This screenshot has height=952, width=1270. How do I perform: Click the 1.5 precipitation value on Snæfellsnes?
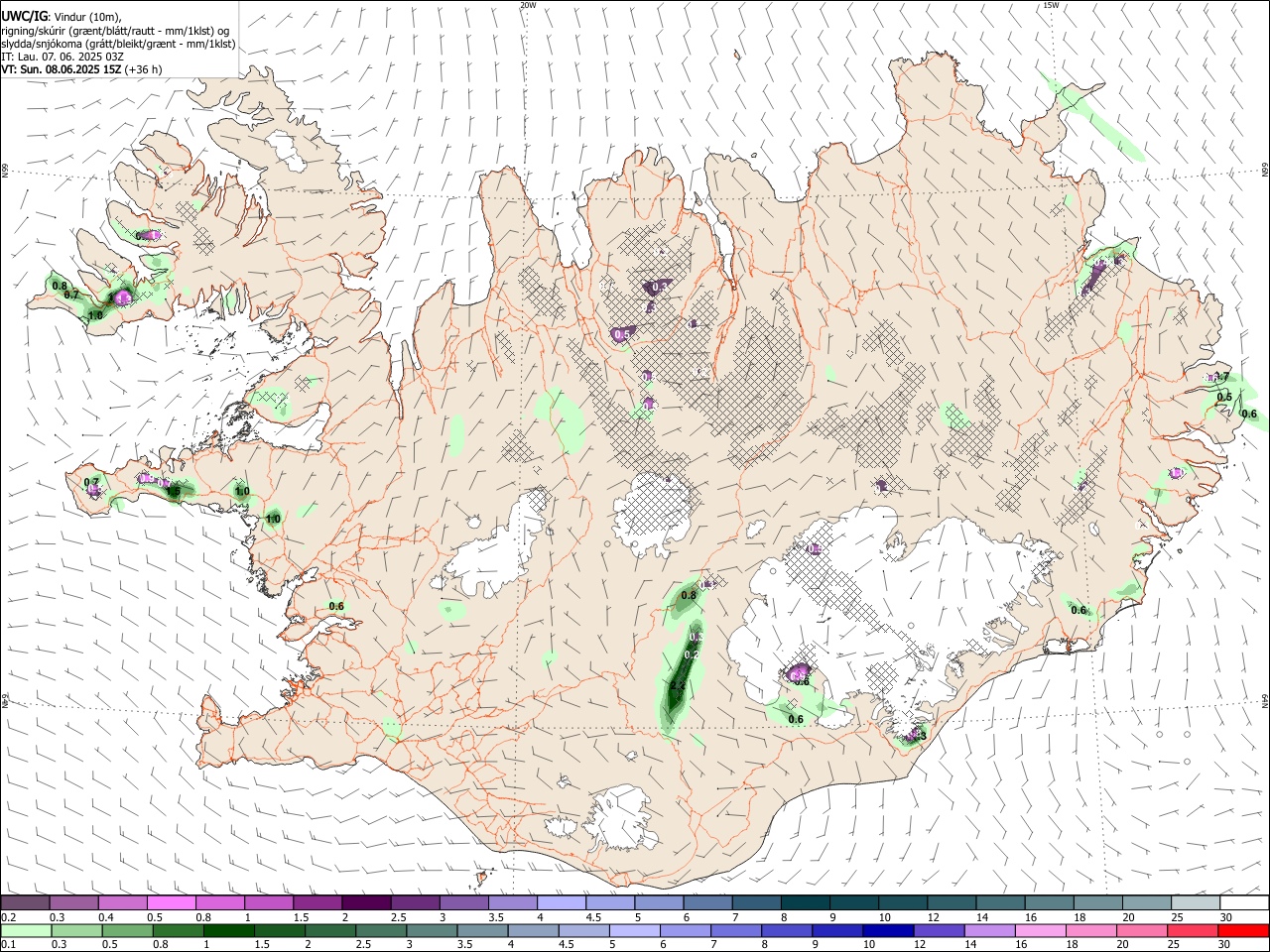[173, 491]
